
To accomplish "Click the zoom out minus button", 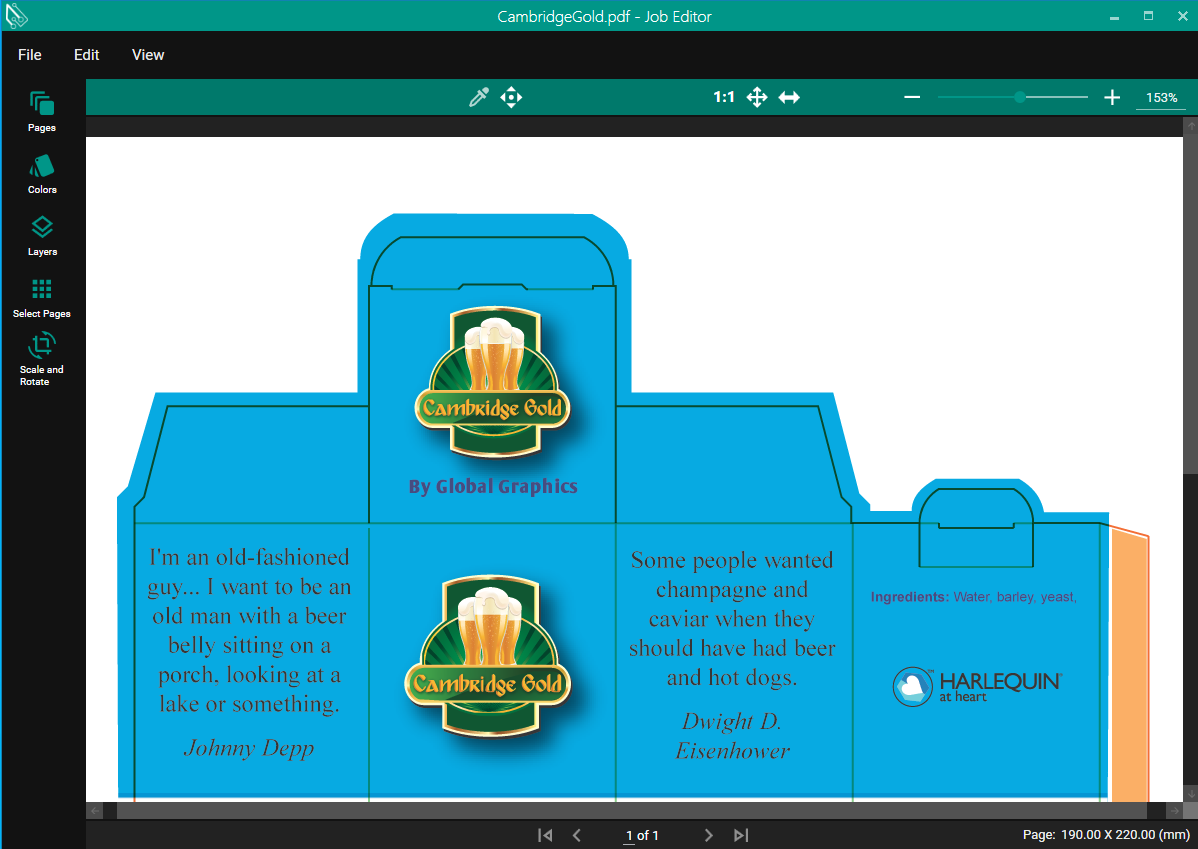I will click(x=912, y=97).
